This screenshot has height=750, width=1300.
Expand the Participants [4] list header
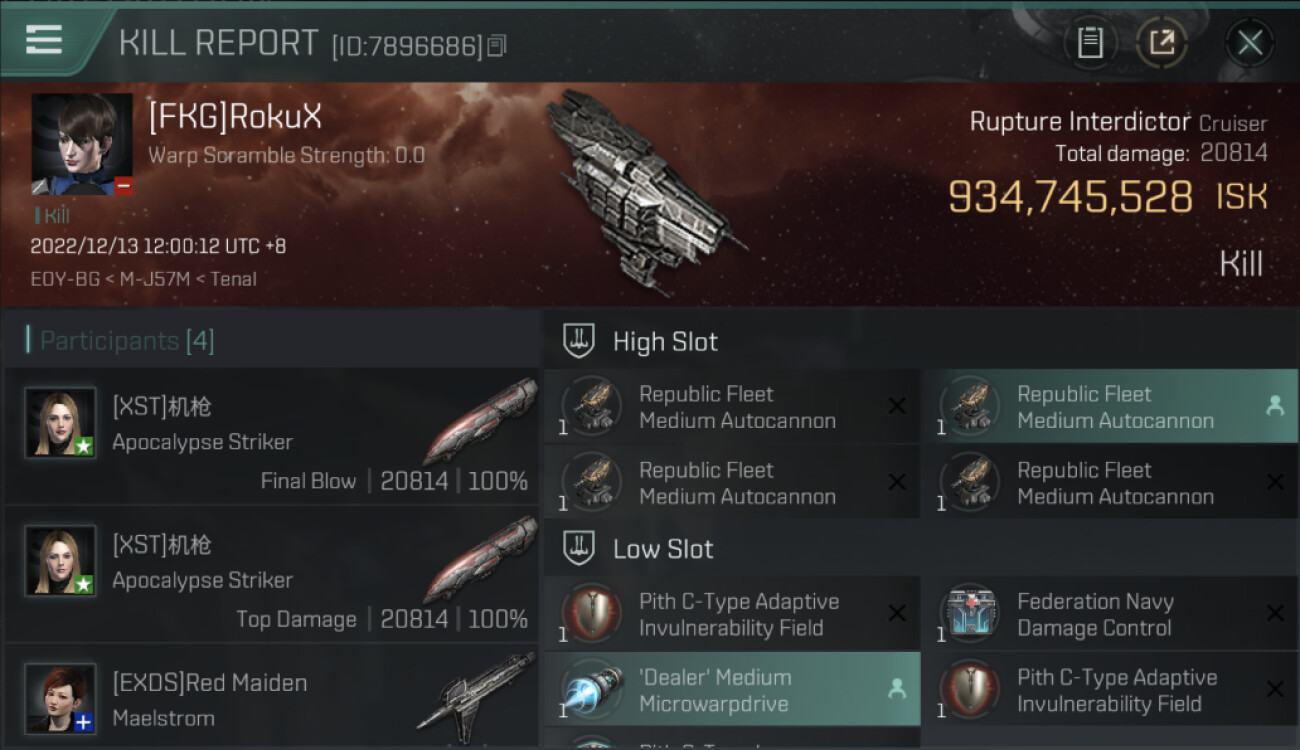[127, 341]
